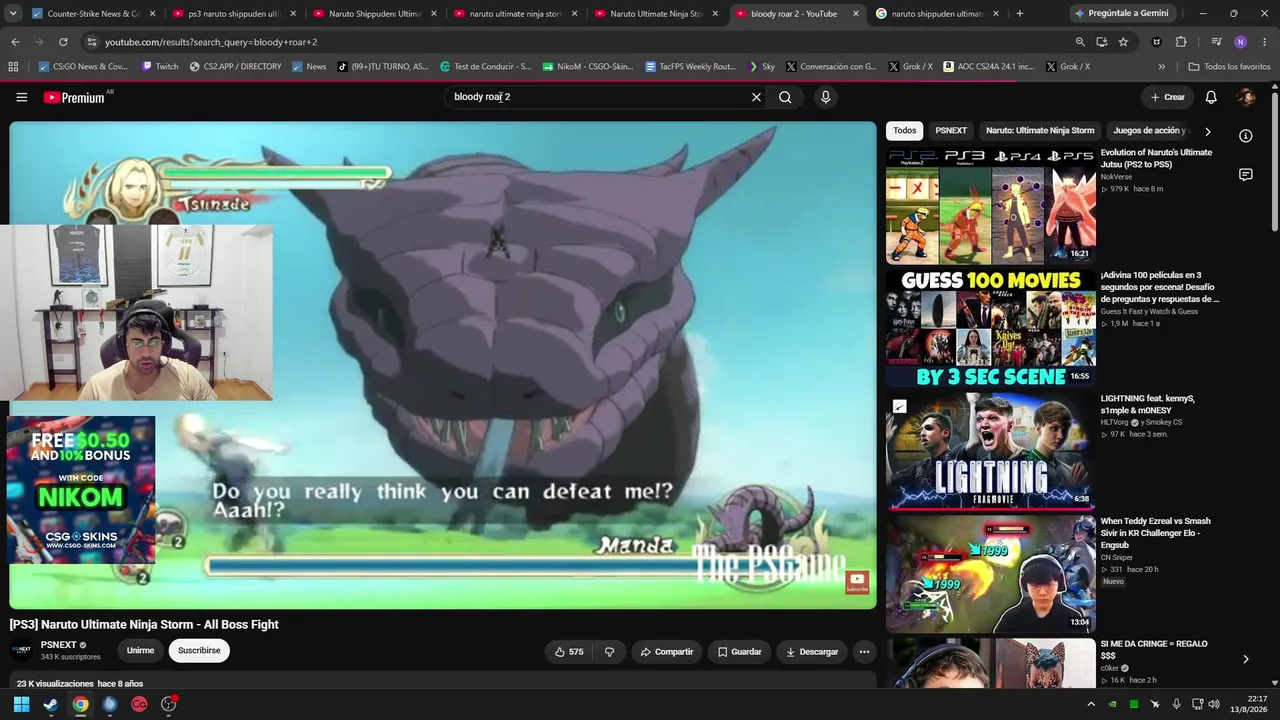Open the Crear menu
Screen dimensions: 1280x720
click(x=1167, y=97)
